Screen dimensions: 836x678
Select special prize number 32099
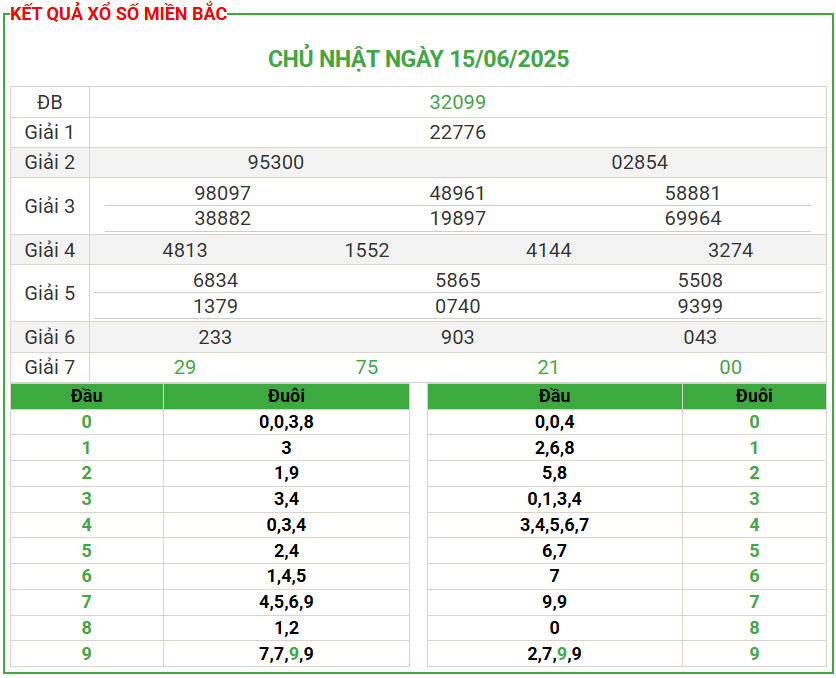pos(457,102)
